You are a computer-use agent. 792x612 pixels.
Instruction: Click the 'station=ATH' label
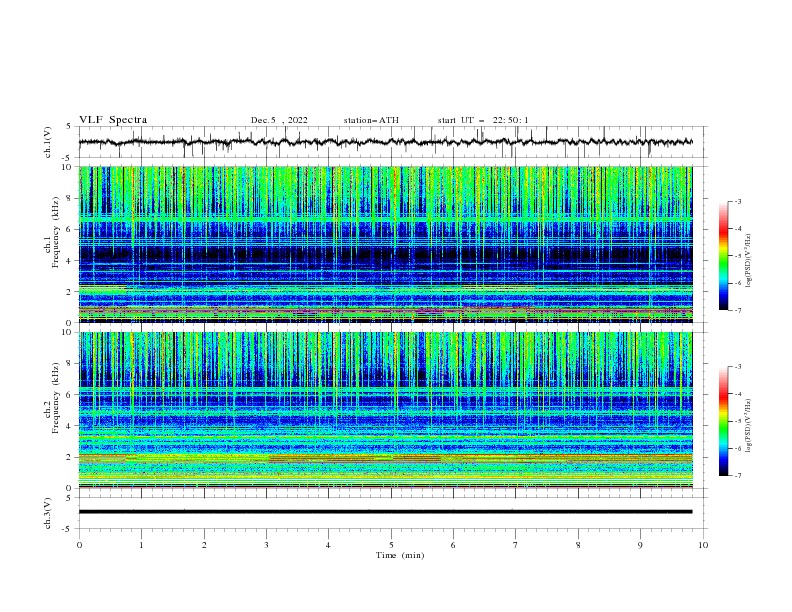pos(371,120)
